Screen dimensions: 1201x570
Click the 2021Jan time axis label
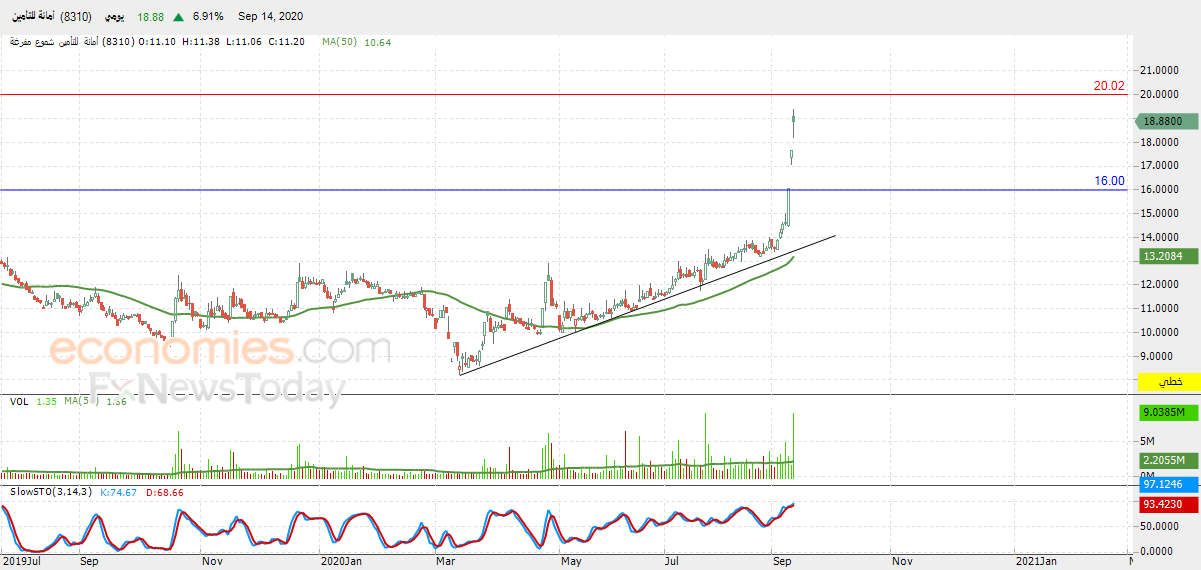pos(1037,562)
